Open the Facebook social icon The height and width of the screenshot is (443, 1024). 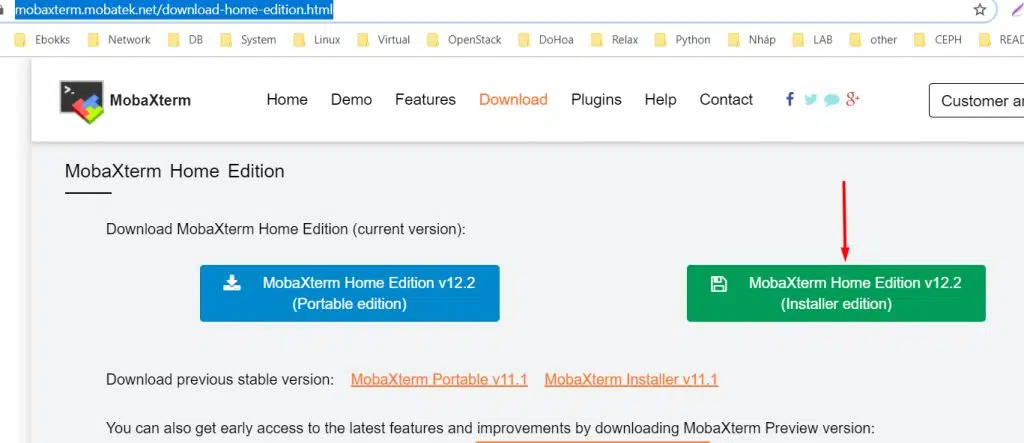[x=790, y=99]
